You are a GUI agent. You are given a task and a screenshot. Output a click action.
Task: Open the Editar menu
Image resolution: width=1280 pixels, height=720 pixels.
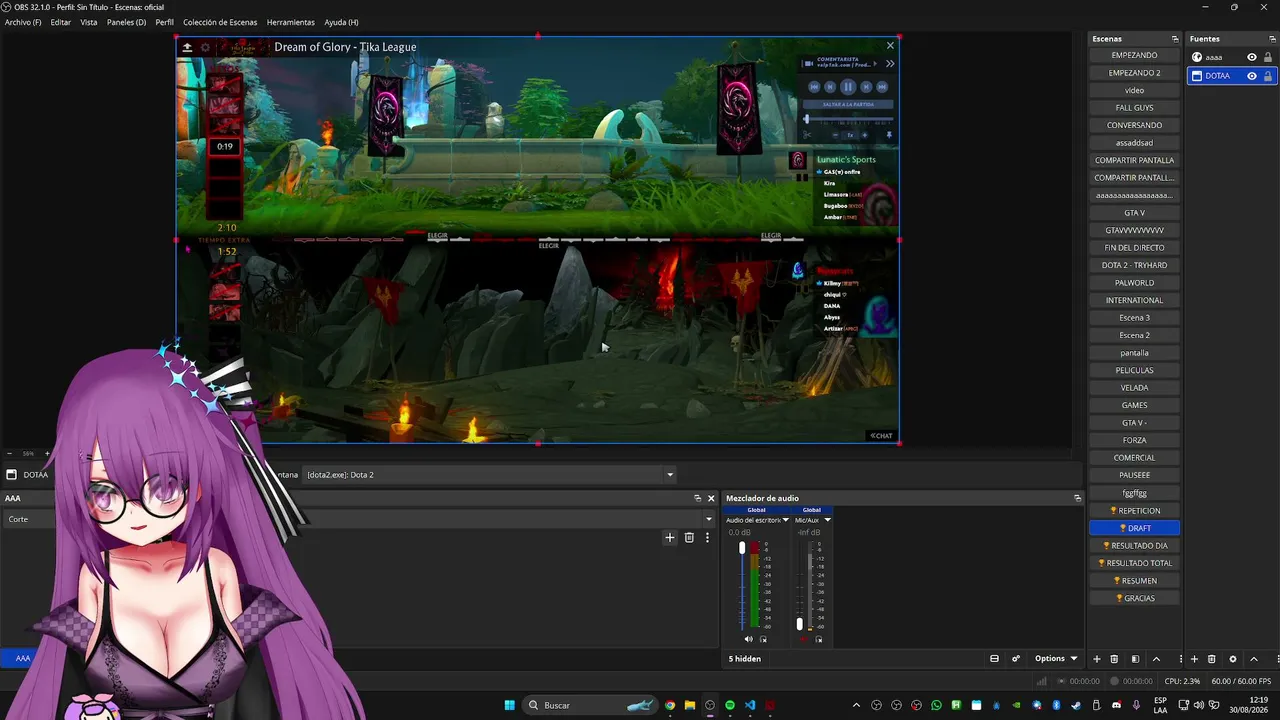coord(60,22)
